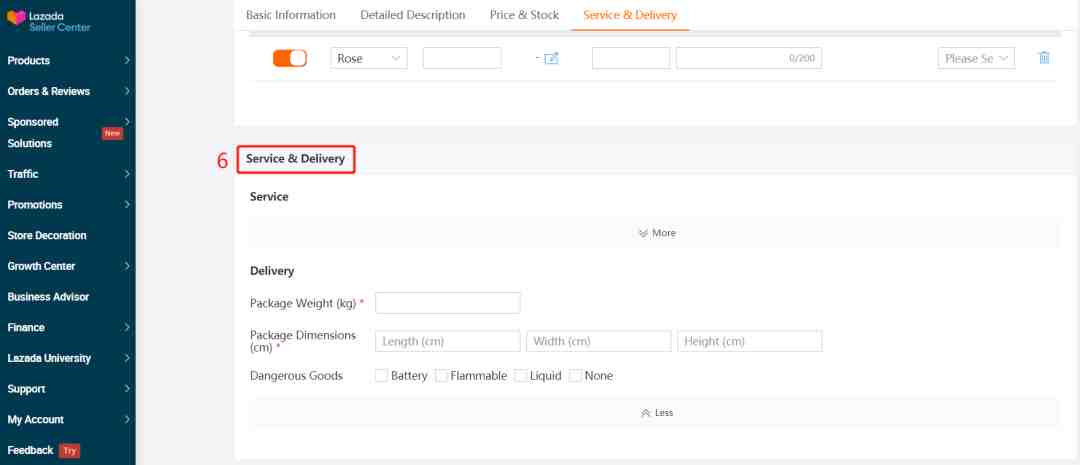Check the Liquid dangerous goods box
The image size is (1080, 465).
(x=521, y=375)
